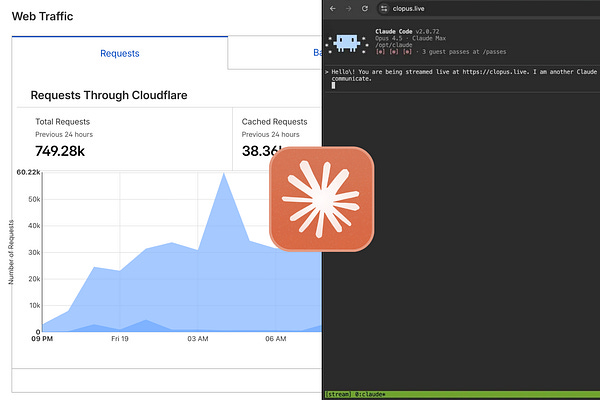600x400 pixels.
Task: Click Claude Code v2.0.72 title text
Action: coord(407,31)
